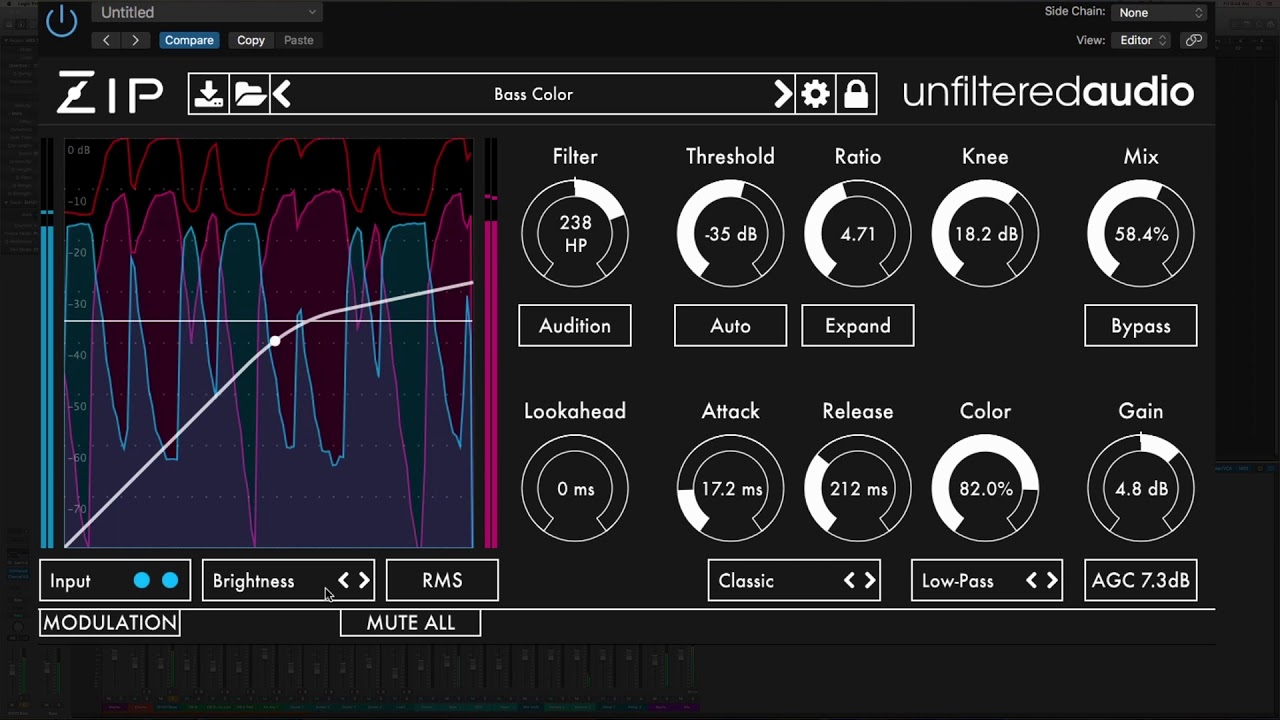
Task: Click the Release knob at 212 ms
Action: (x=858, y=489)
